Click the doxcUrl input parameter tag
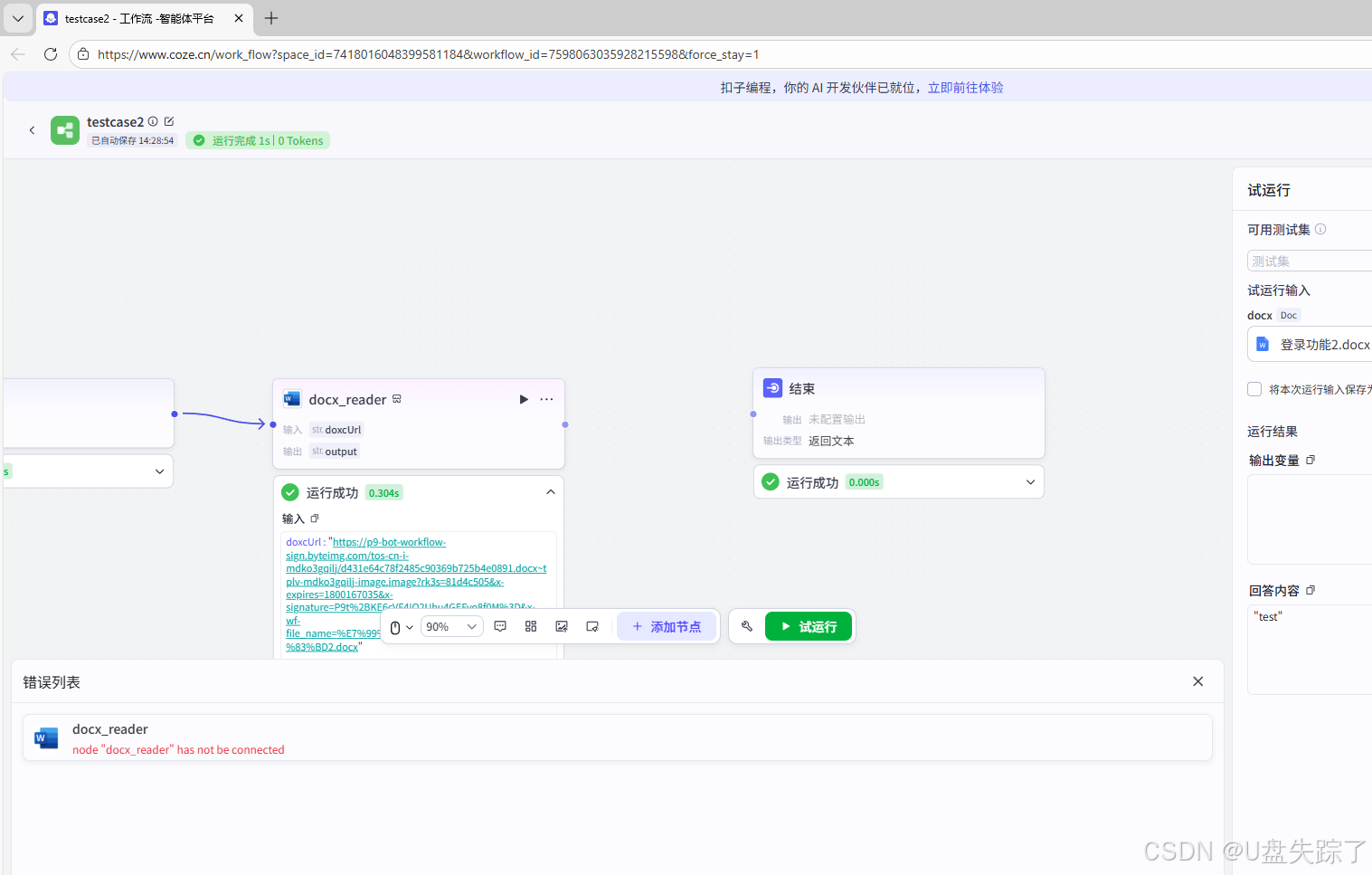 (336, 430)
